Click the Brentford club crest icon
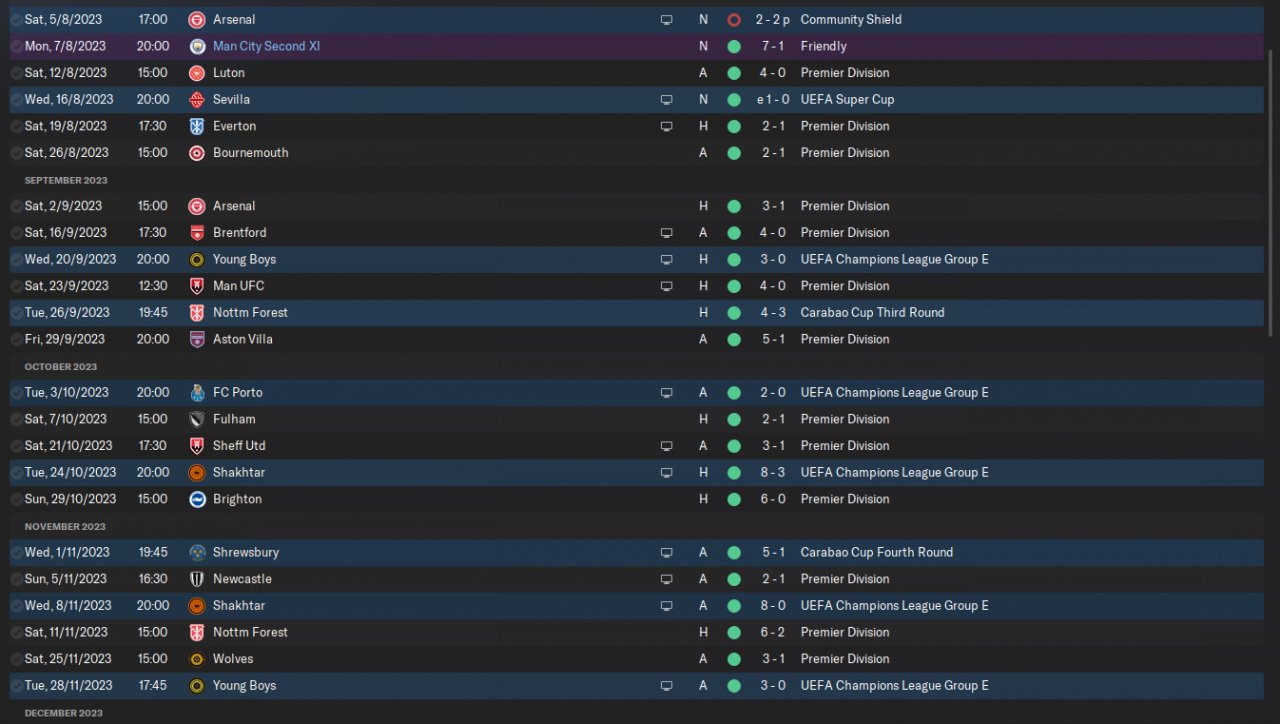1280x724 pixels. (x=197, y=233)
